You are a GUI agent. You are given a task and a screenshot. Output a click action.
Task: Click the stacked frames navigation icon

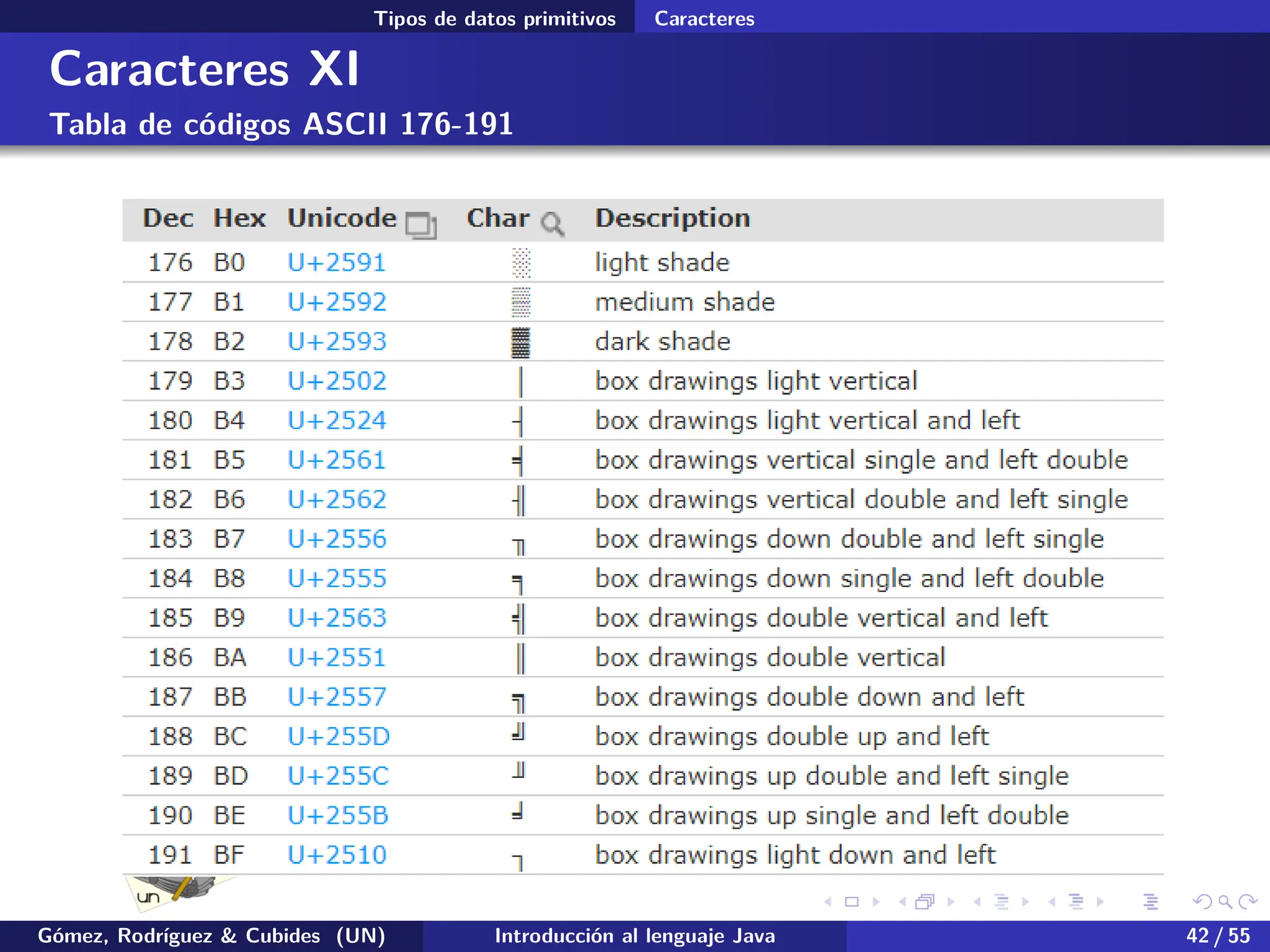(x=925, y=902)
